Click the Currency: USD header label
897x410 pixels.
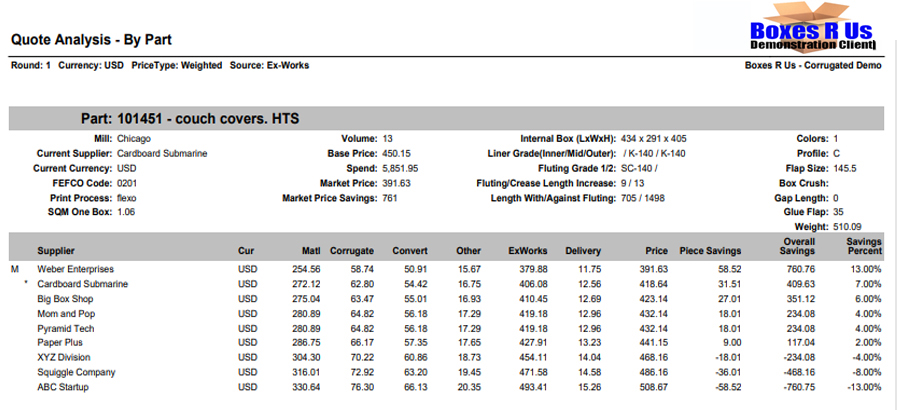pos(91,65)
